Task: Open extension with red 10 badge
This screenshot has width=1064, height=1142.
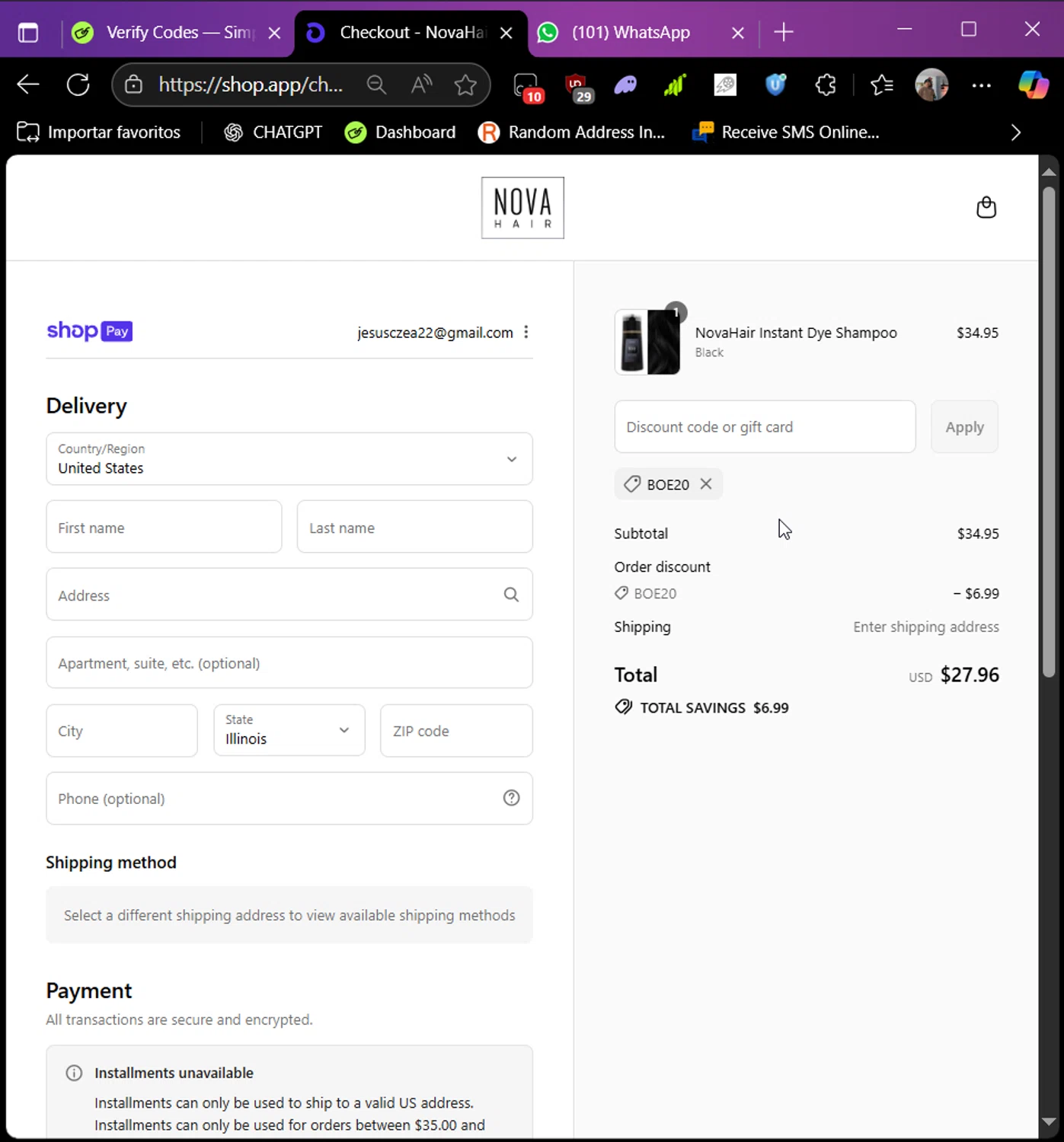Action: [527, 87]
